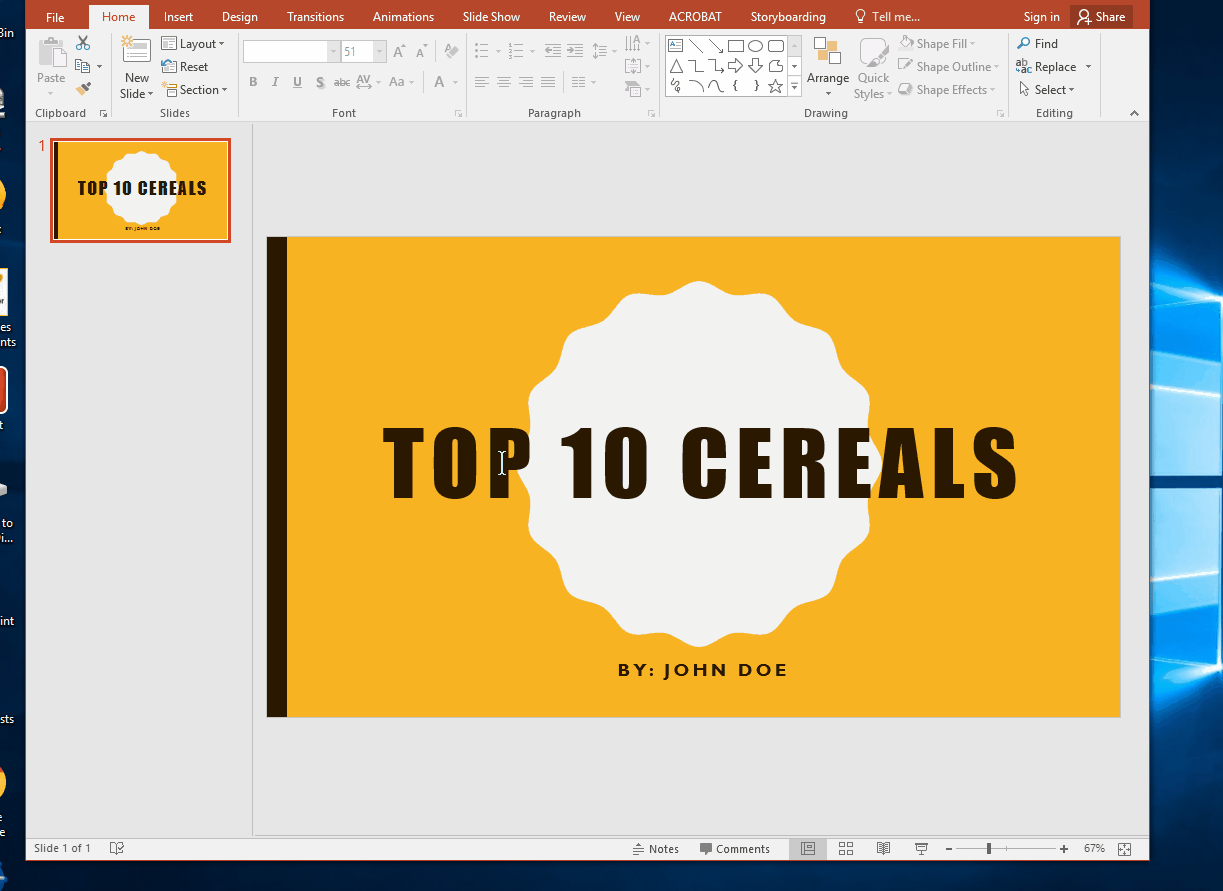Toggle Strikethrough formatting

342,82
